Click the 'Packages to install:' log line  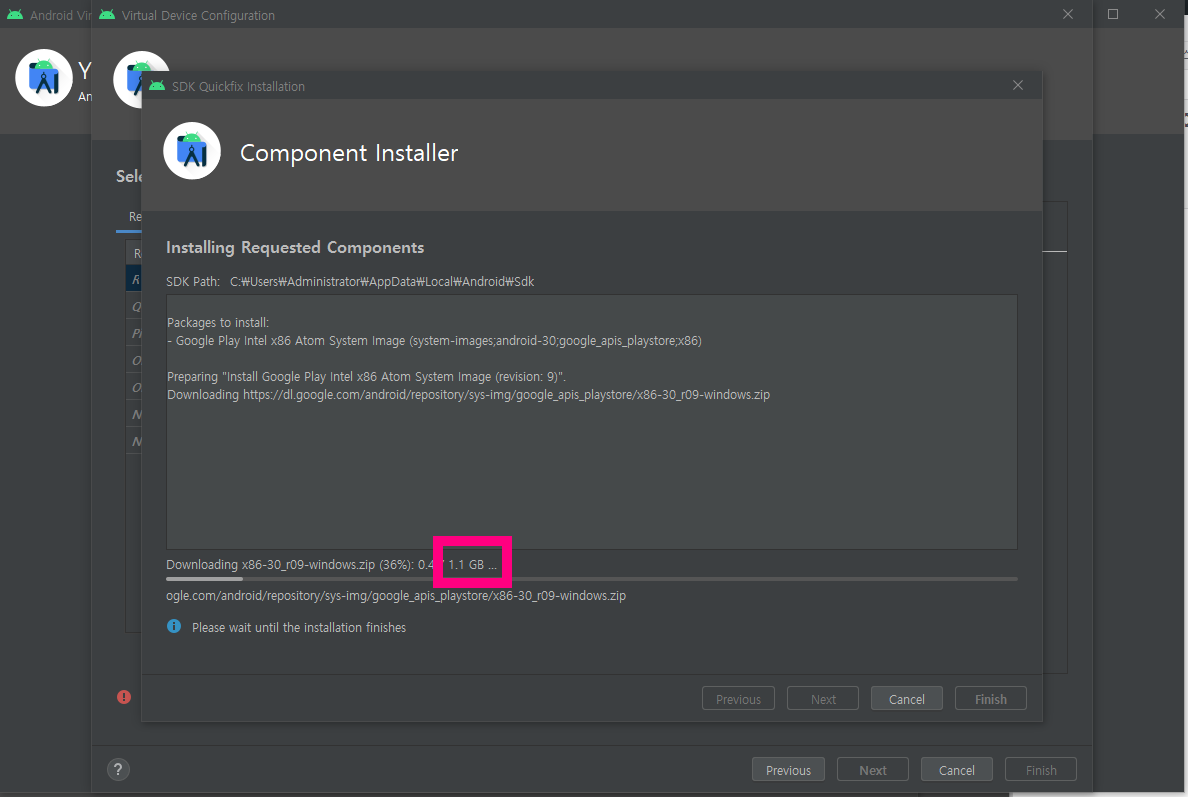[217, 323]
